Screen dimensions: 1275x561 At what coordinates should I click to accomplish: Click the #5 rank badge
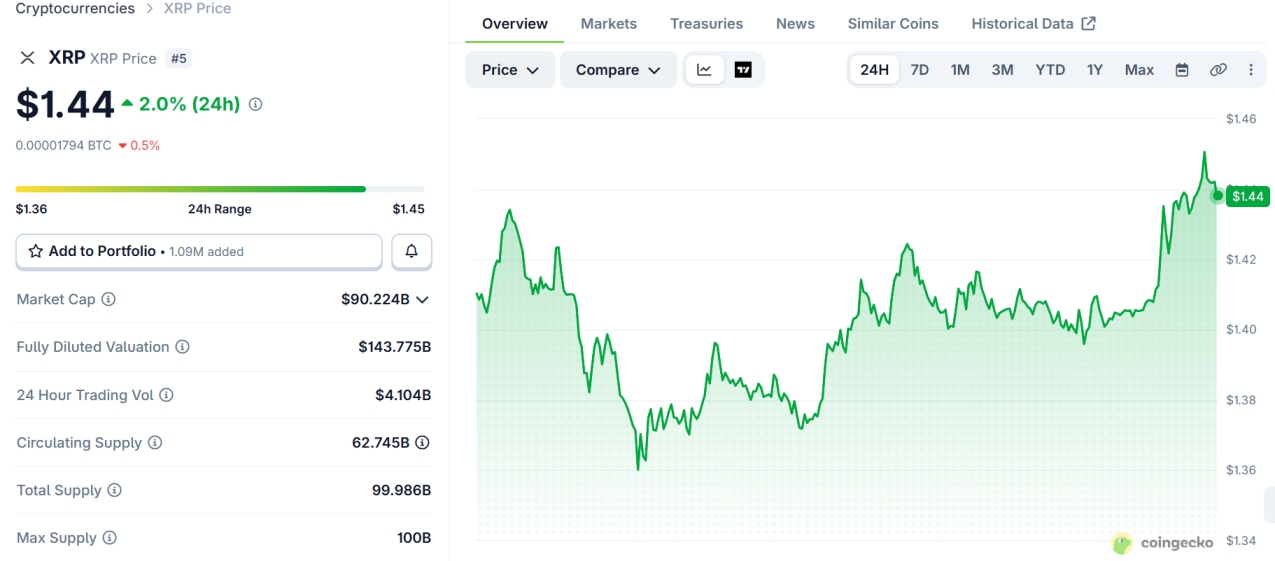point(178,58)
